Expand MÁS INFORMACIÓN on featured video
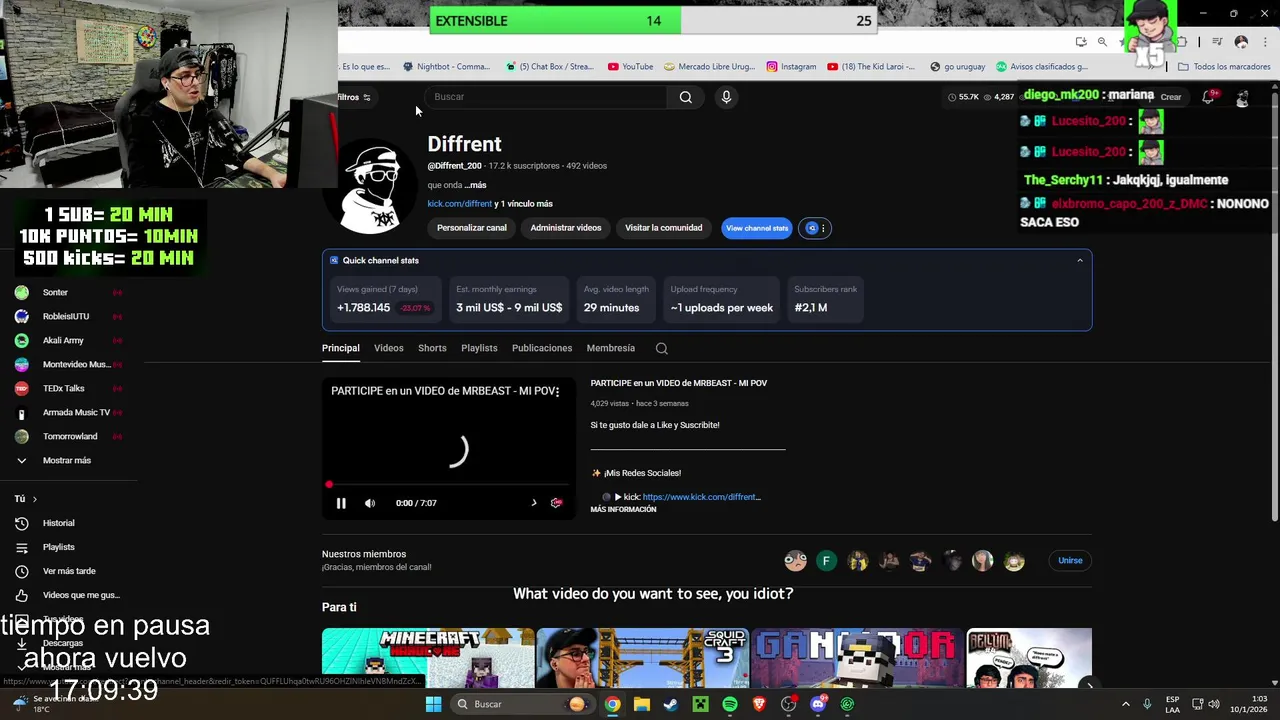Screen dimensions: 1280x720 (x=623, y=510)
